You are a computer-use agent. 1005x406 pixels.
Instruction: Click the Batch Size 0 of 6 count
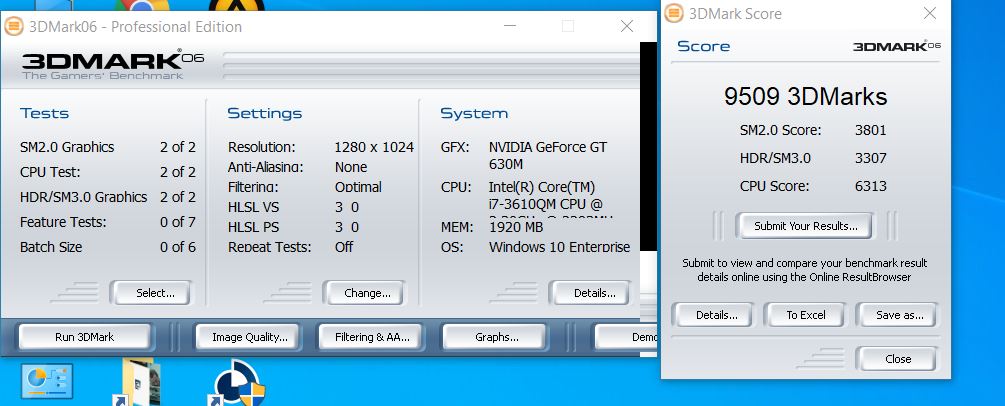pos(178,247)
